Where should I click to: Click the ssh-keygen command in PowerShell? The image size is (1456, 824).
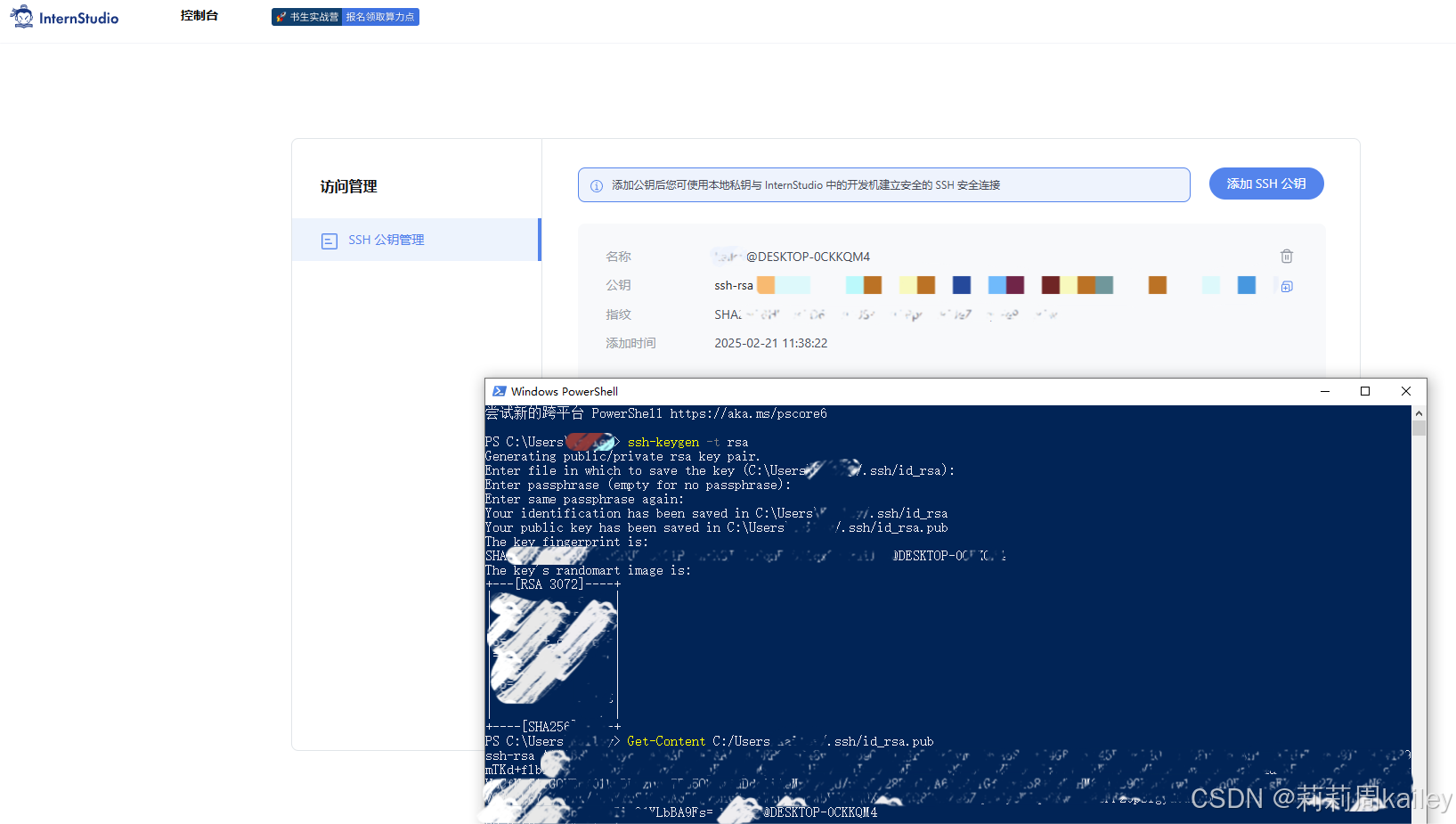[663, 442]
